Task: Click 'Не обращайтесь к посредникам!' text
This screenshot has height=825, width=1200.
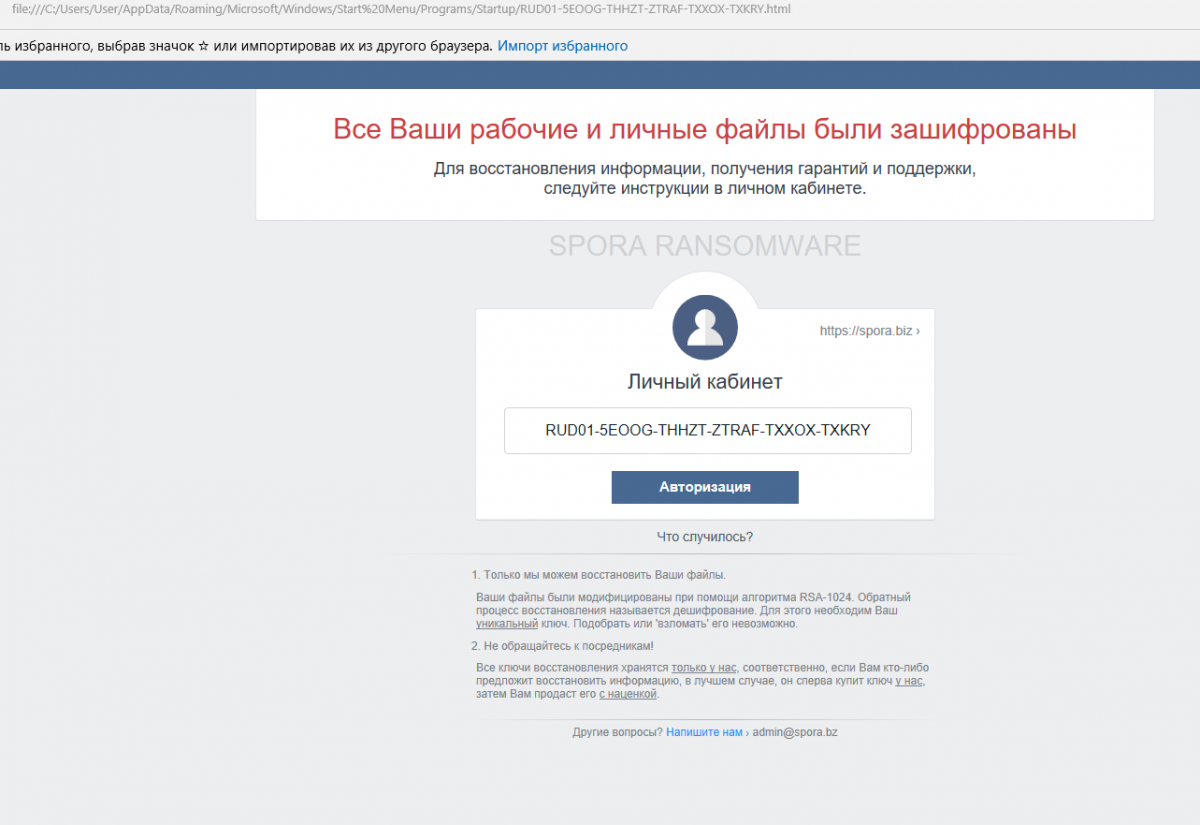Action: tap(569, 646)
